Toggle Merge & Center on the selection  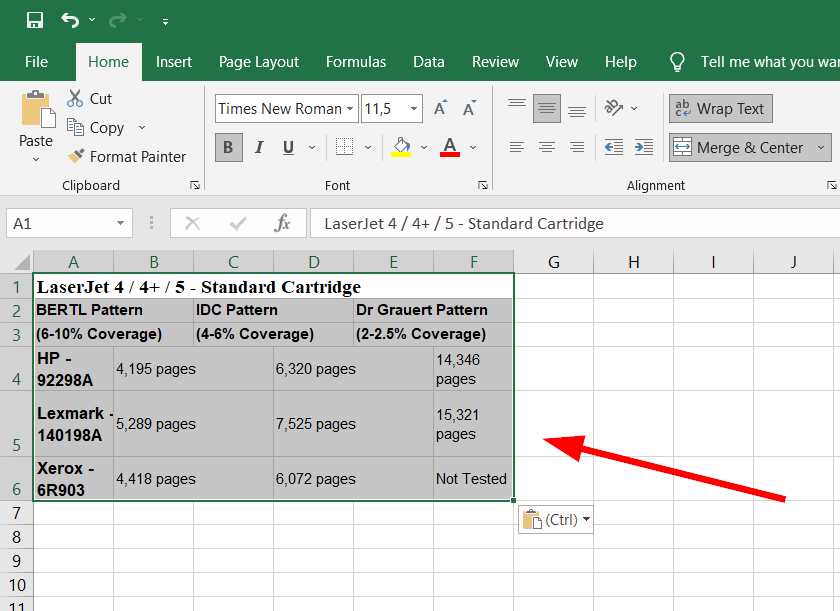pyautogui.click(x=728, y=147)
